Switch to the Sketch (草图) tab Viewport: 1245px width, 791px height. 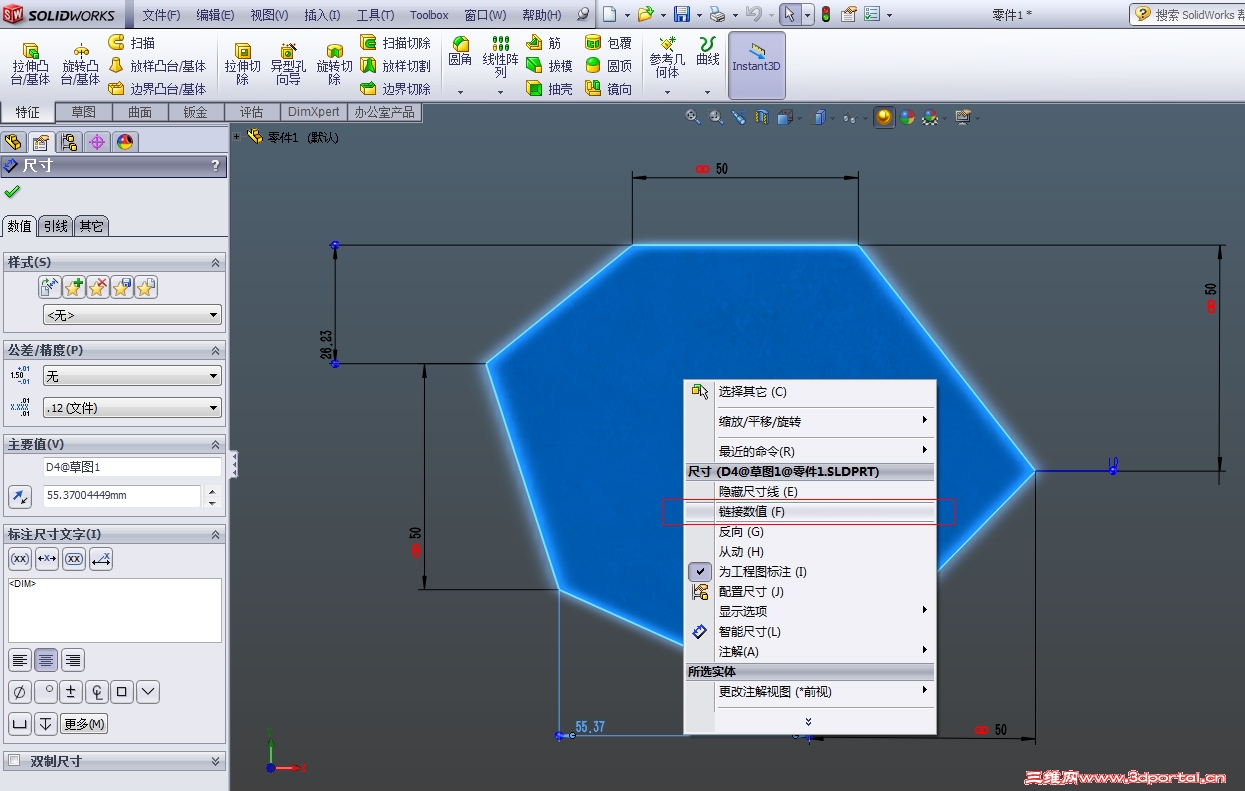tap(84, 112)
